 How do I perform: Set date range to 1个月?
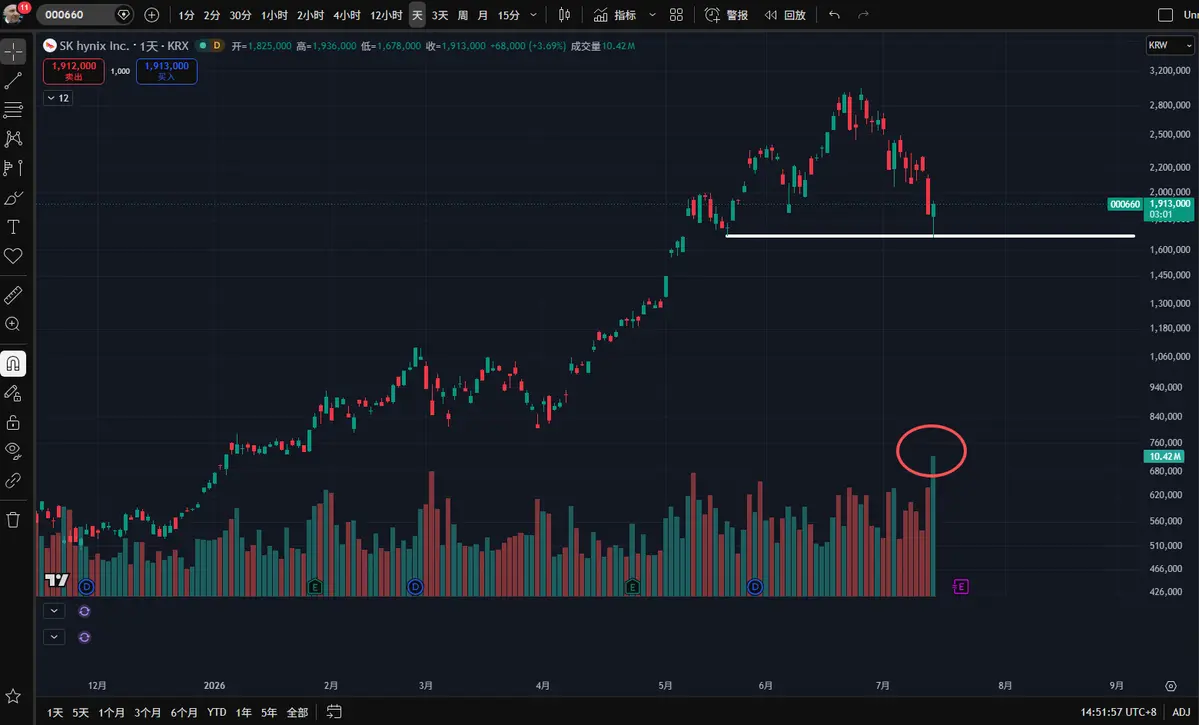tap(112, 712)
